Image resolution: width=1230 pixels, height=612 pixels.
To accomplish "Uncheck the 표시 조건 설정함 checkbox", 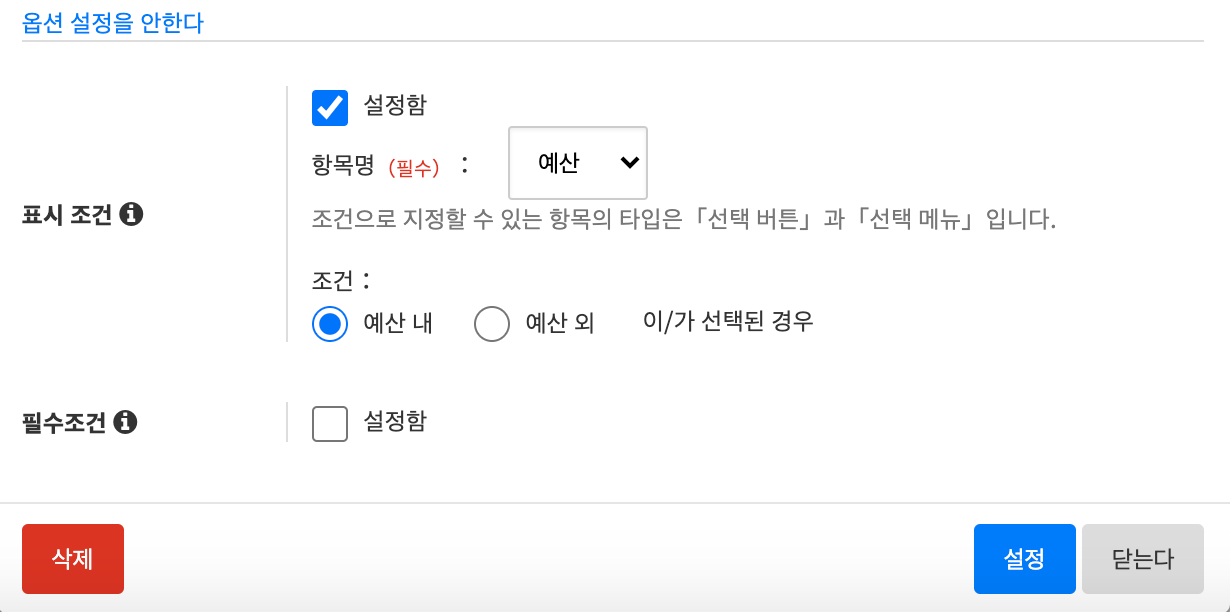I will click(330, 108).
